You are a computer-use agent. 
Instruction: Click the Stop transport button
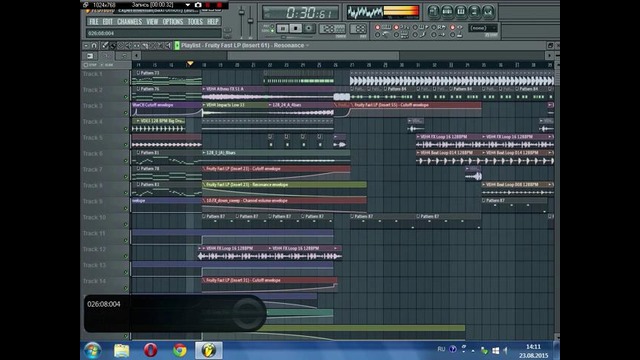tap(296, 28)
